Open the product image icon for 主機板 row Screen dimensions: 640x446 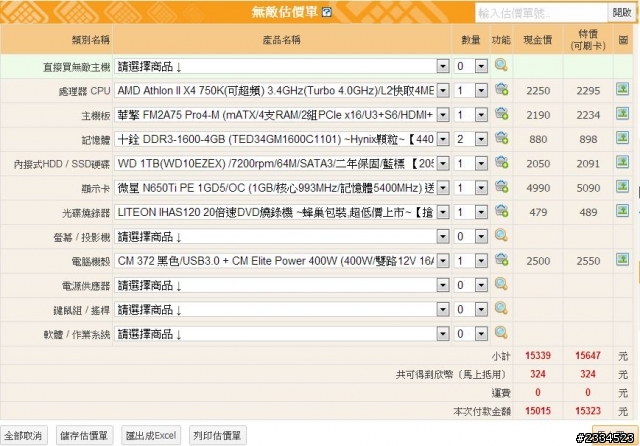coord(622,113)
